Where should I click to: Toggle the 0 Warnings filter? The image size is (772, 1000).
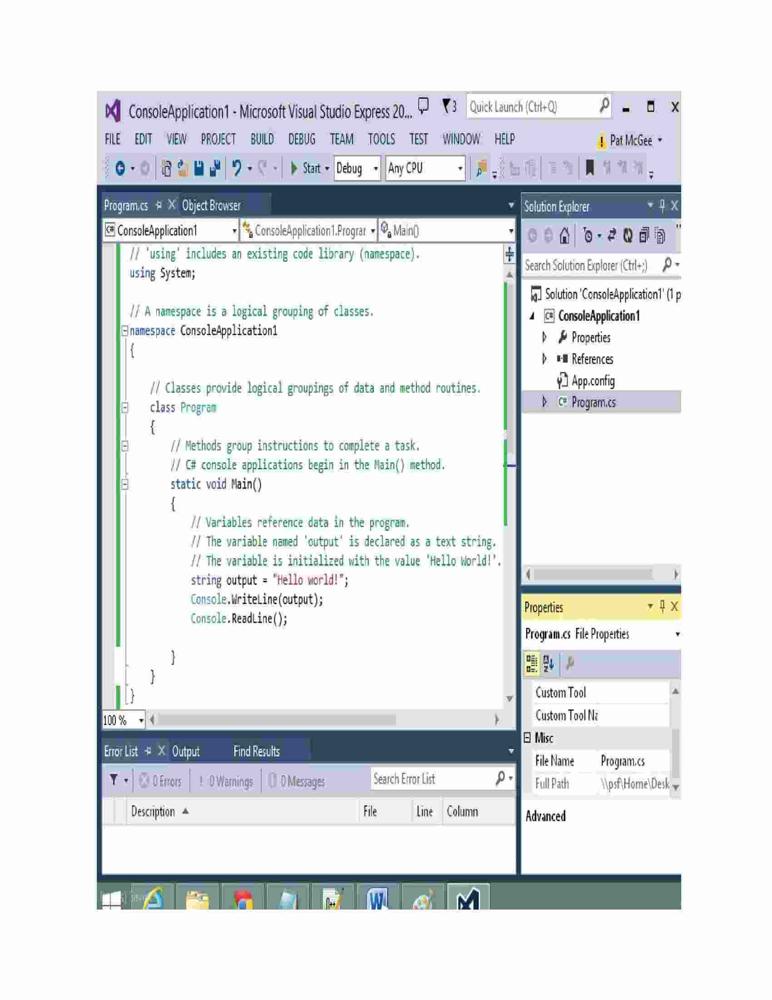pos(226,781)
